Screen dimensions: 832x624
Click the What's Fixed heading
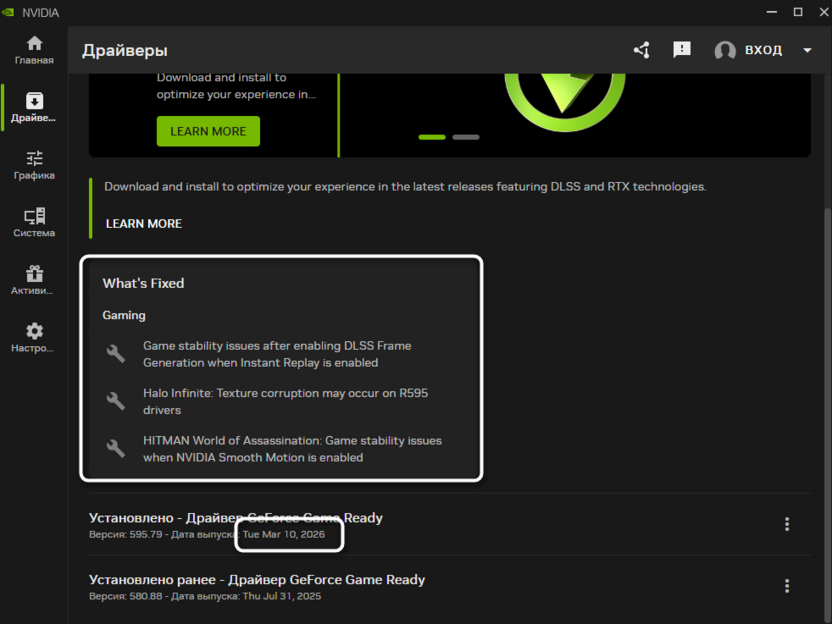143,283
